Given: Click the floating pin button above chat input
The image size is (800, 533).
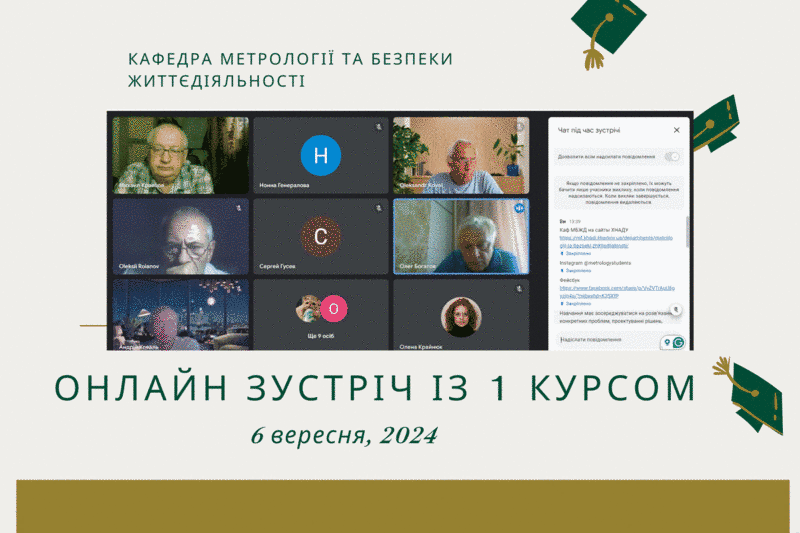Looking at the screenshot, I should click(x=676, y=309).
